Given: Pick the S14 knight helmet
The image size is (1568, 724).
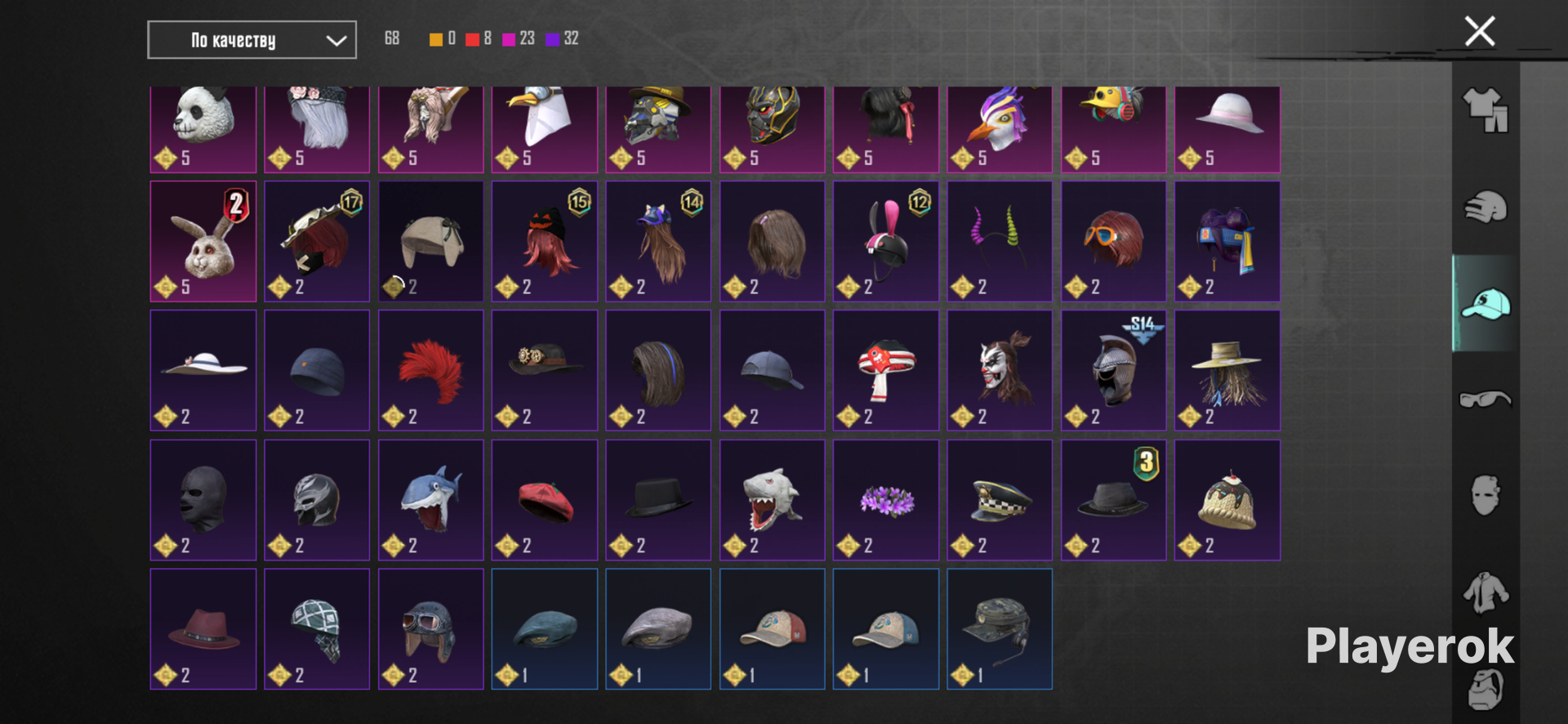Looking at the screenshot, I should [x=1114, y=370].
